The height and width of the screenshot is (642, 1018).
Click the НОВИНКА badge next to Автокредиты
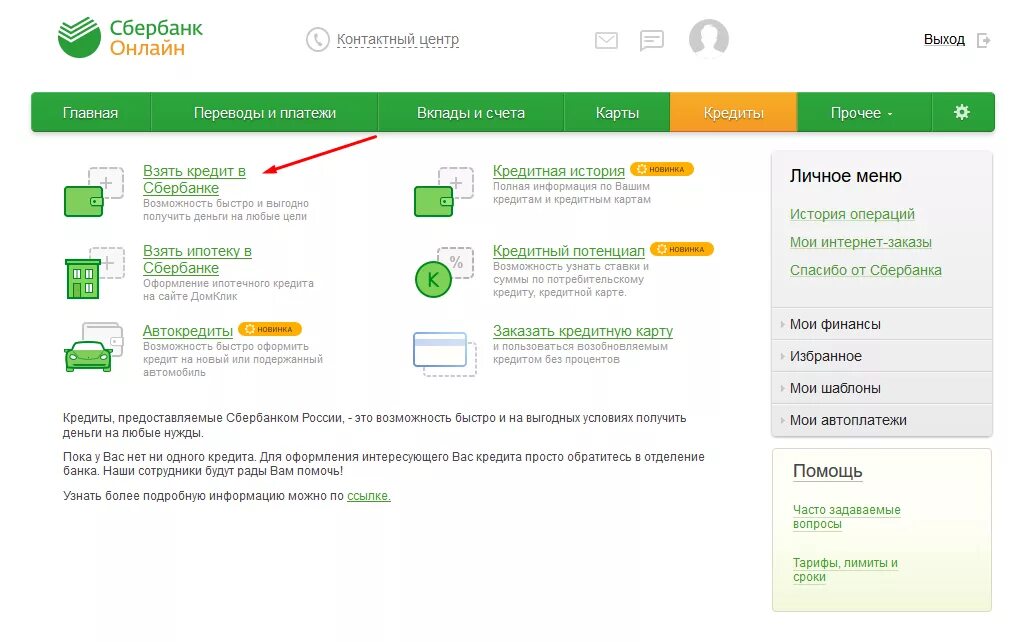pos(269,329)
